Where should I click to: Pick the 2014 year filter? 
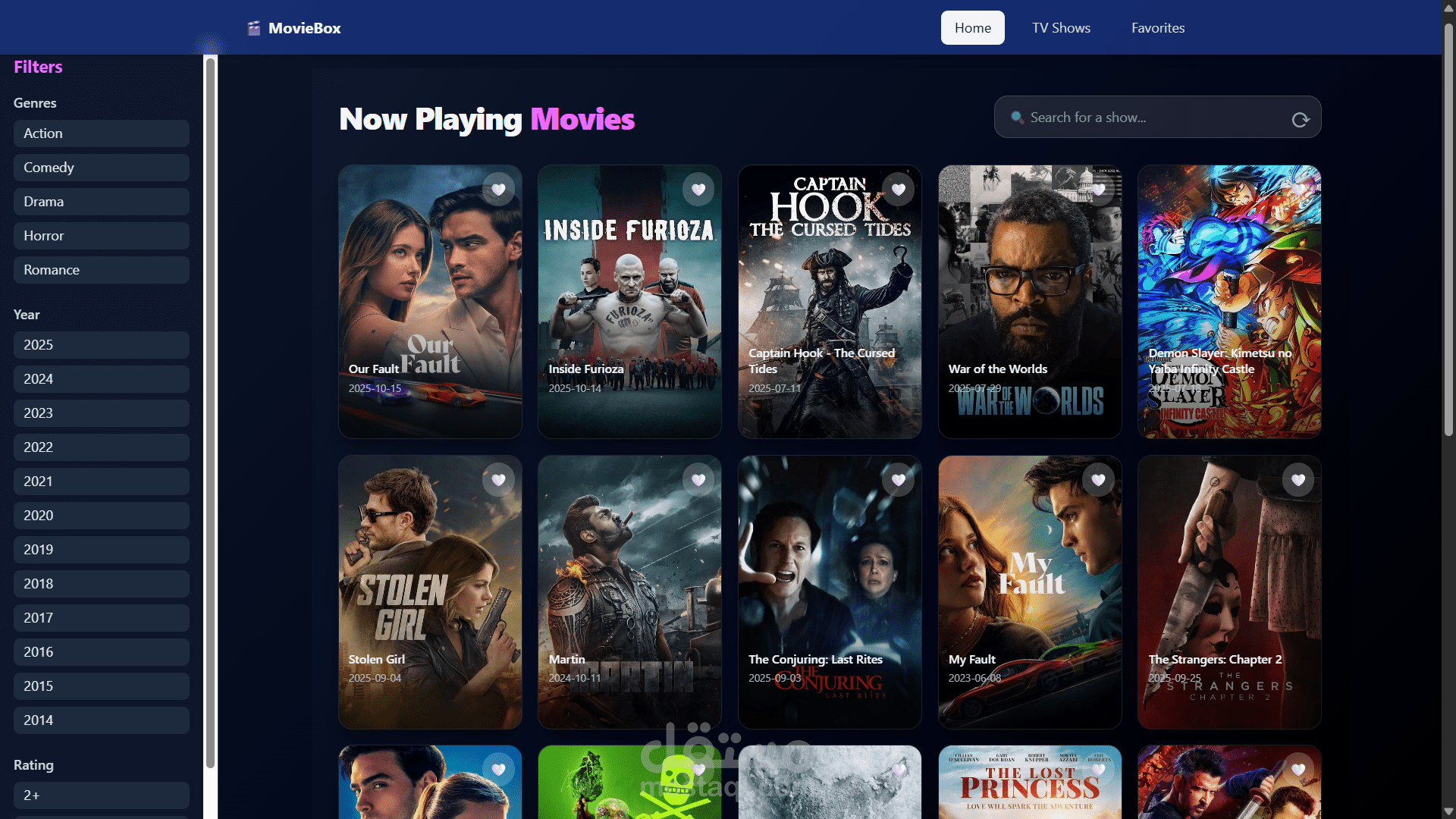pyautogui.click(x=102, y=720)
